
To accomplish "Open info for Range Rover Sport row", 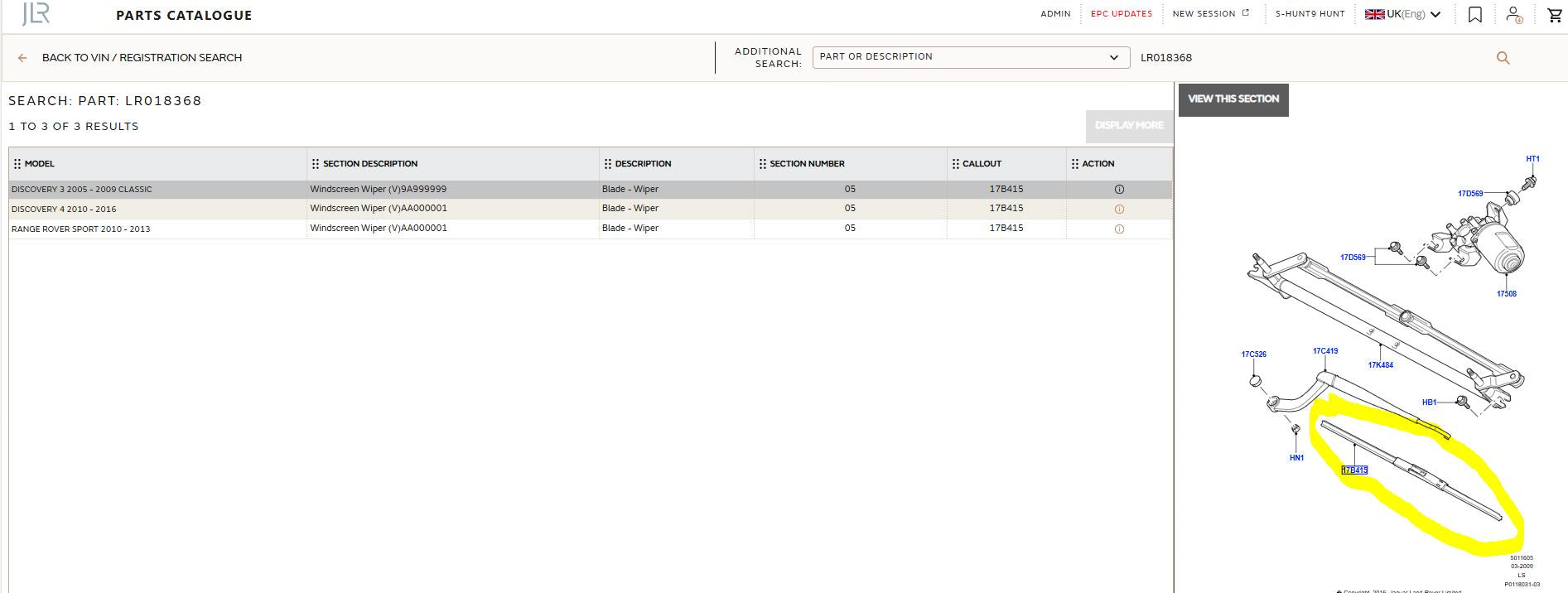I will point(1119,229).
